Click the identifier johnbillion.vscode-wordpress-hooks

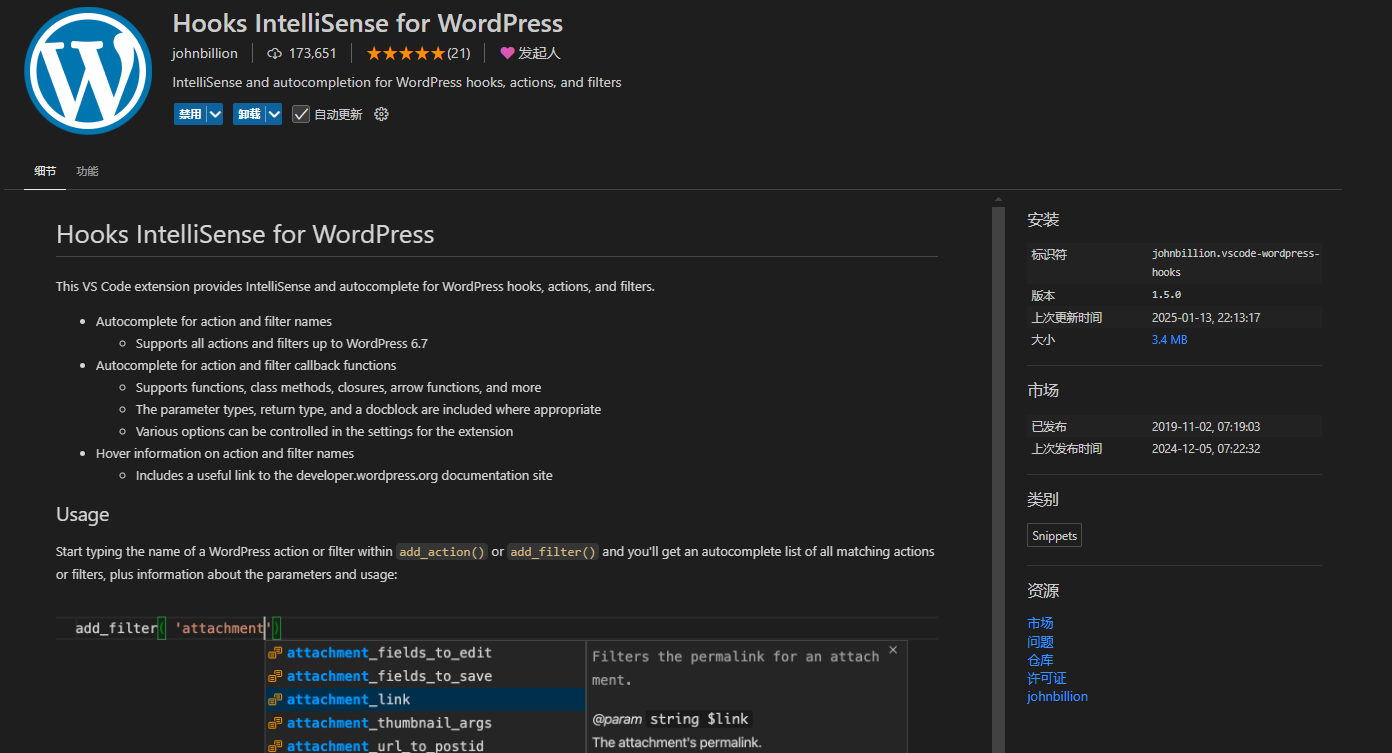[x=1236, y=263]
